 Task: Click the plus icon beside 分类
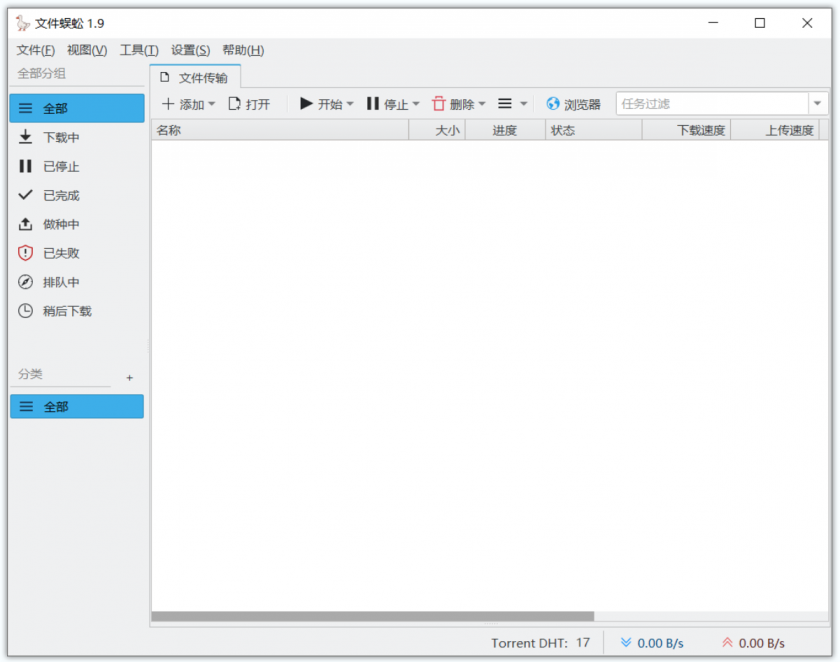pyautogui.click(x=129, y=378)
